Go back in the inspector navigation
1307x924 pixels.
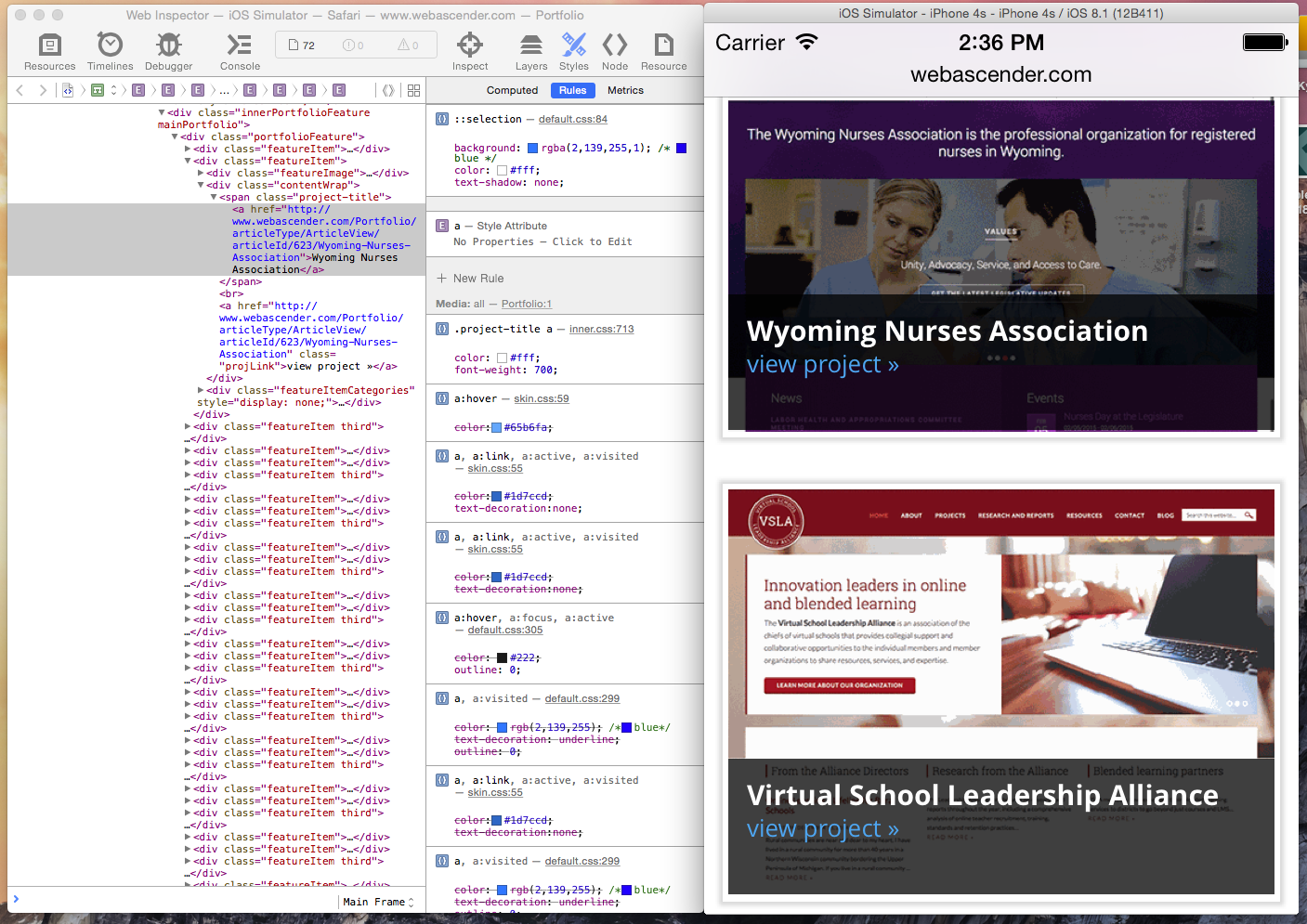pyautogui.click(x=20, y=90)
